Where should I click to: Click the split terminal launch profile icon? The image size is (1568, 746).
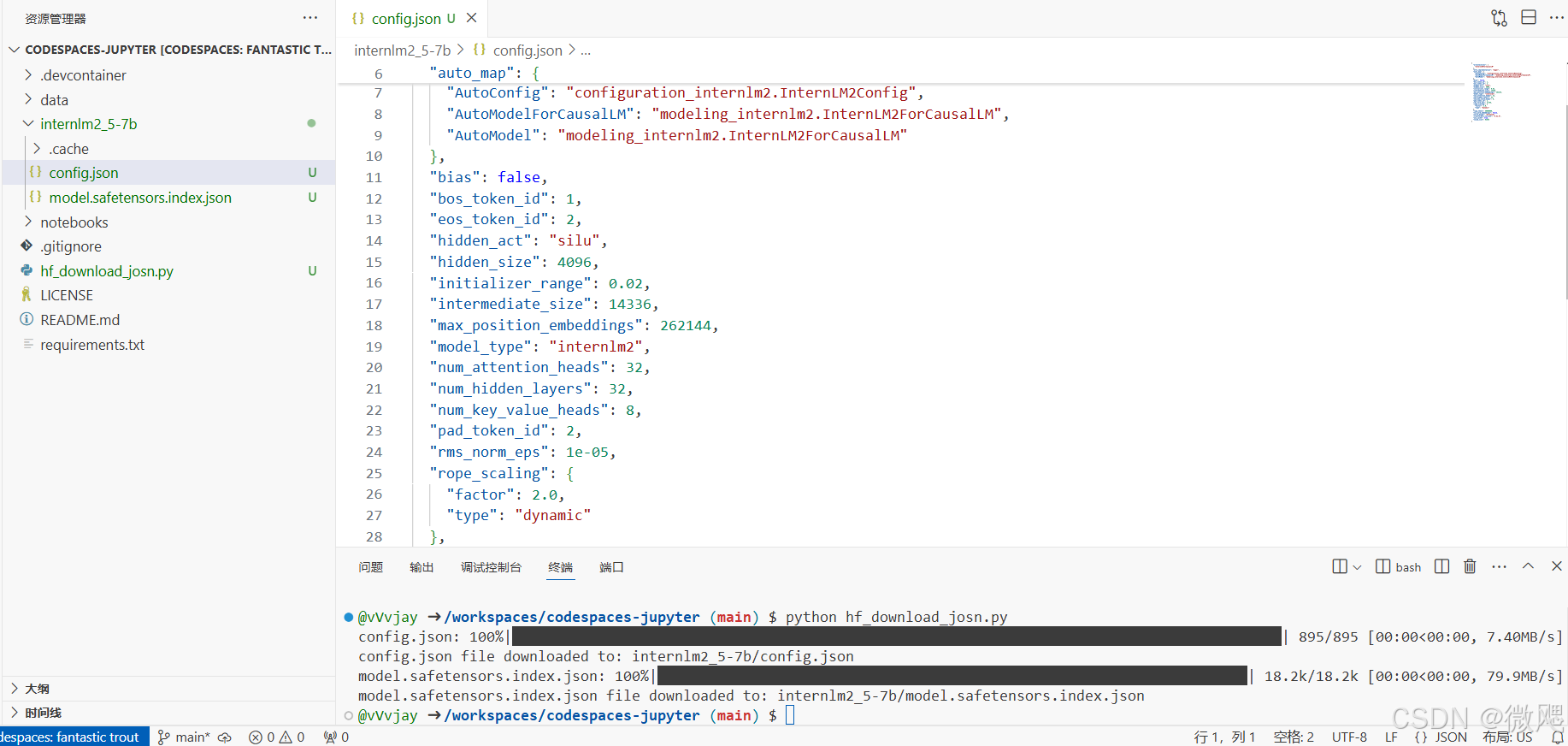click(x=1340, y=566)
